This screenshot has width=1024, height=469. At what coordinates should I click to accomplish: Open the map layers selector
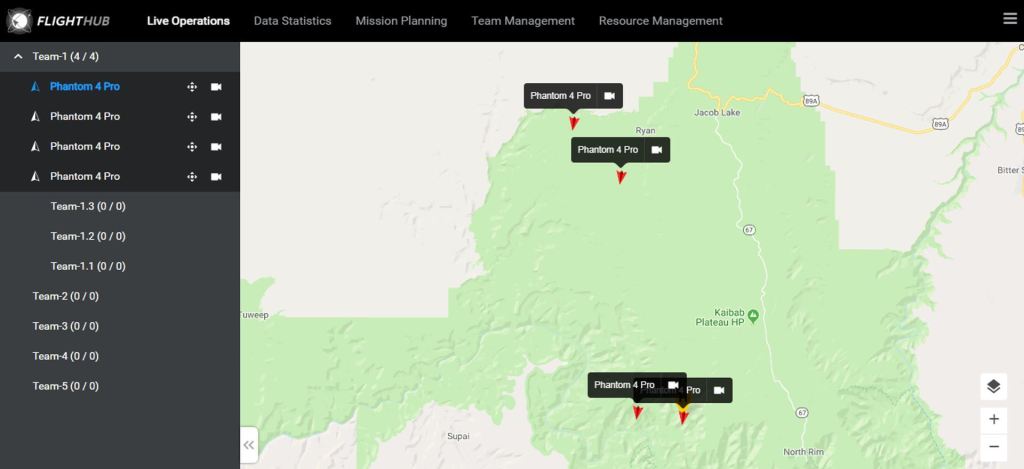(x=993, y=387)
